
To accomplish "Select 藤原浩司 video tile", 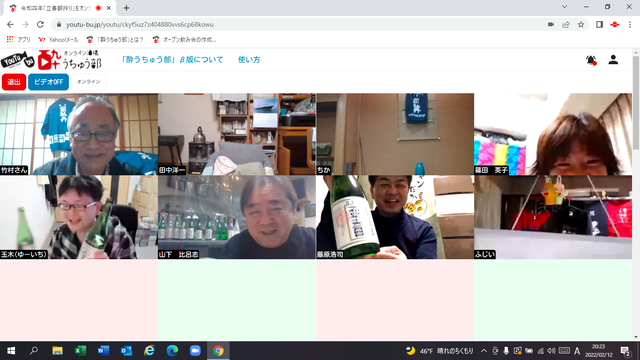I will coord(395,217).
